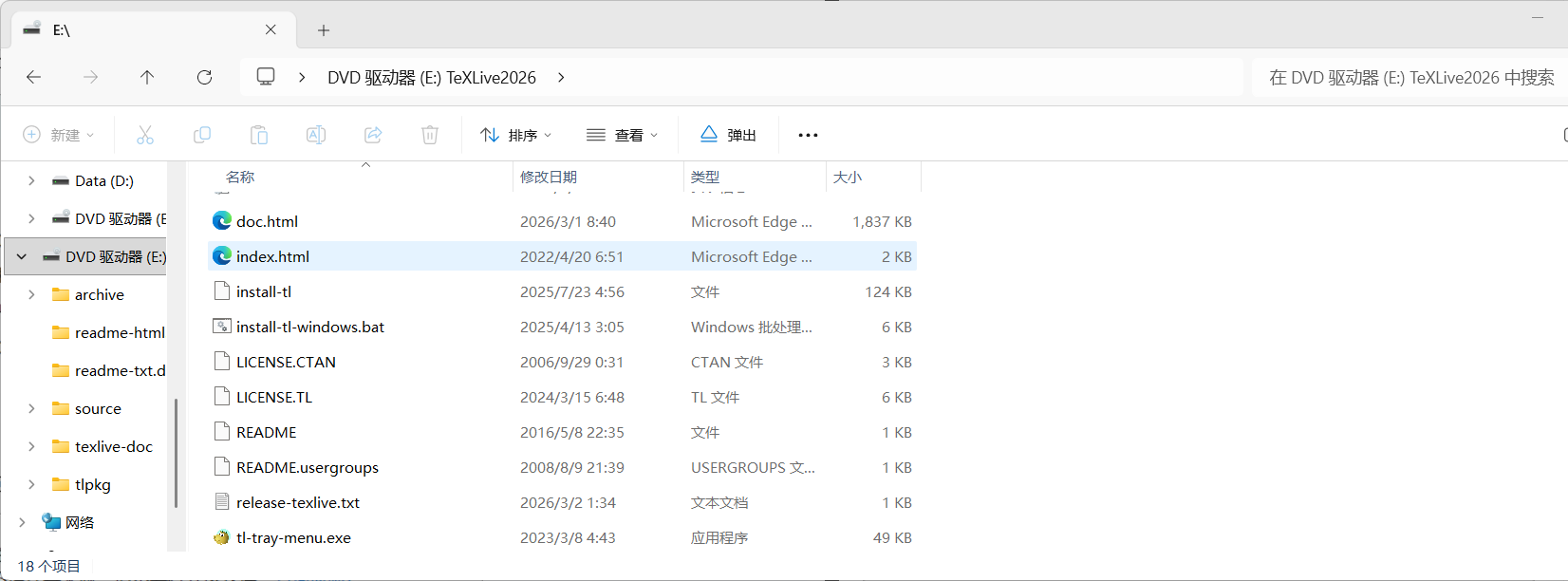Click the search box for TeXLive2026
Viewport: 1568px width, 581px height.
coord(1410,77)
